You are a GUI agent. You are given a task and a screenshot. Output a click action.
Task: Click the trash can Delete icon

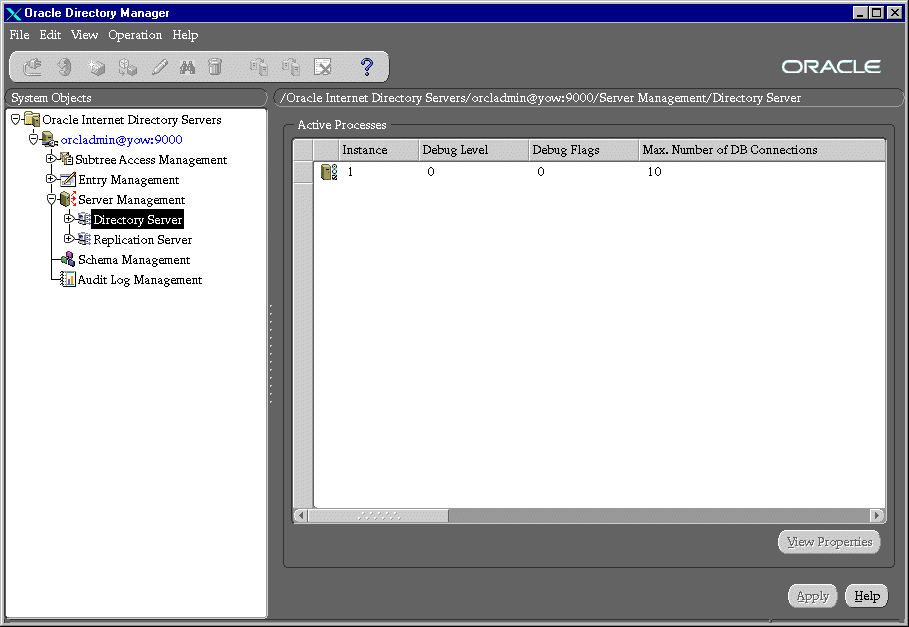[x=215, y=67]
